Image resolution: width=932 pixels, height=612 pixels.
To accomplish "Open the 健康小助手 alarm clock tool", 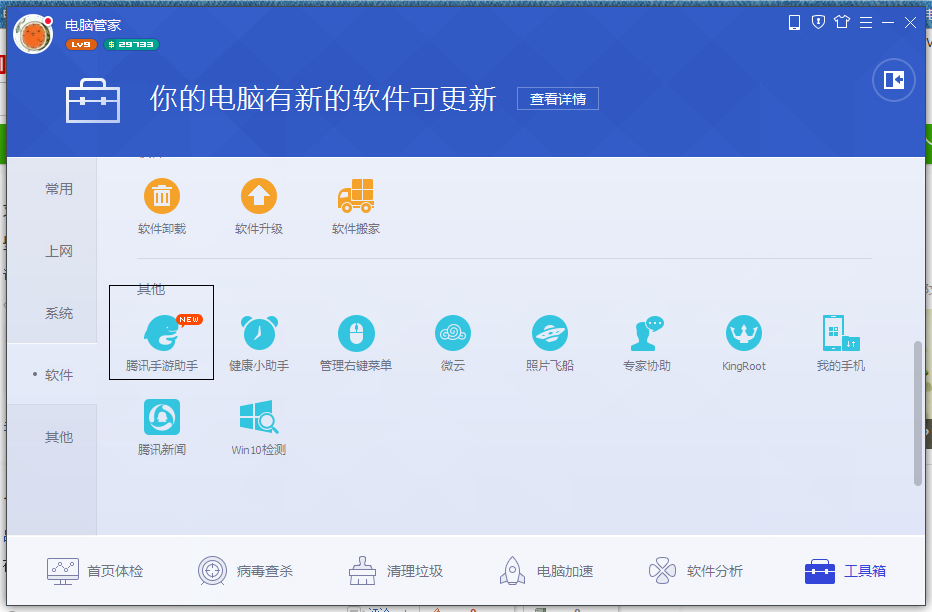I will click(259, 343).
